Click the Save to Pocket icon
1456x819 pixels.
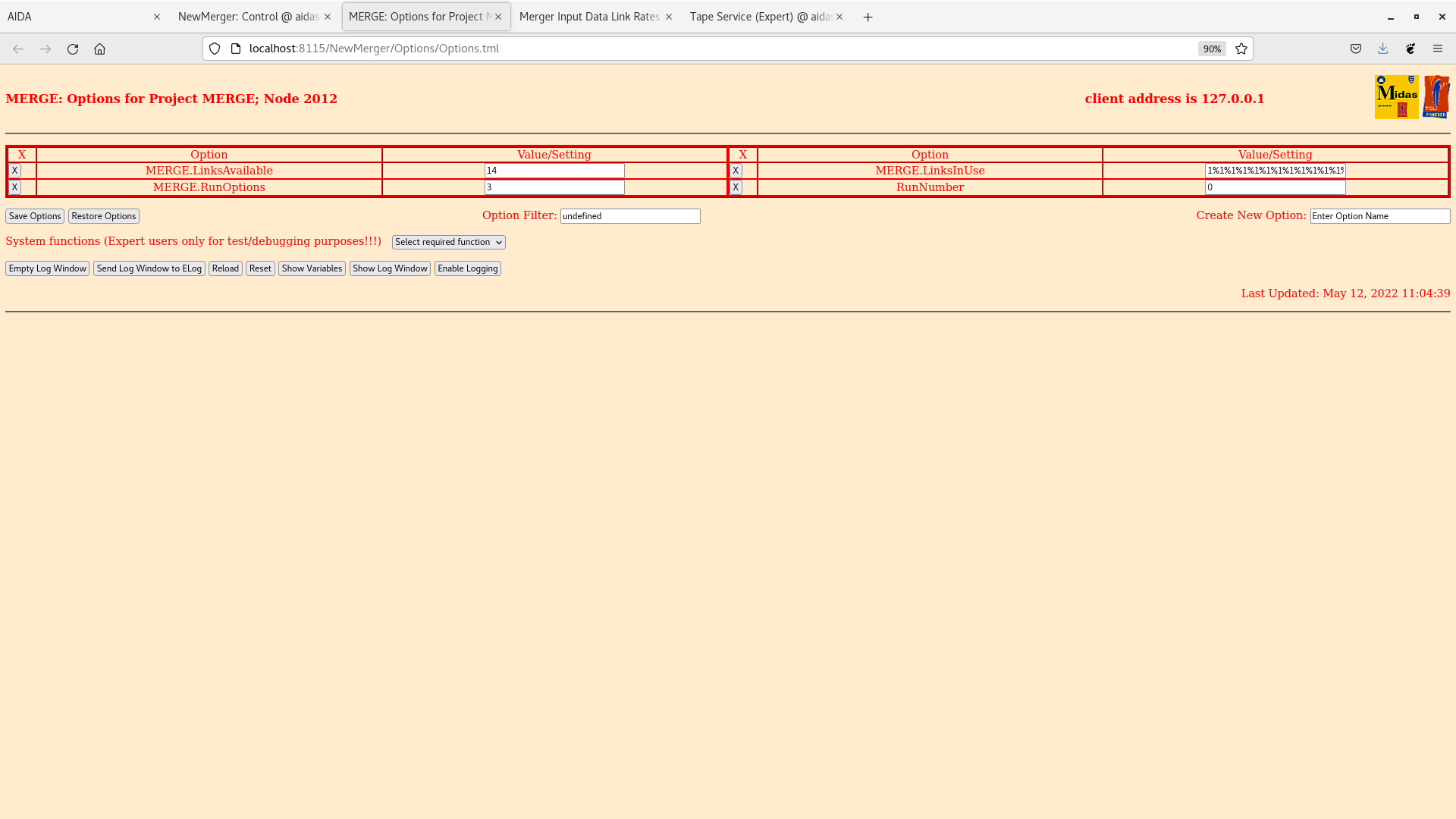click(1356, 49)
